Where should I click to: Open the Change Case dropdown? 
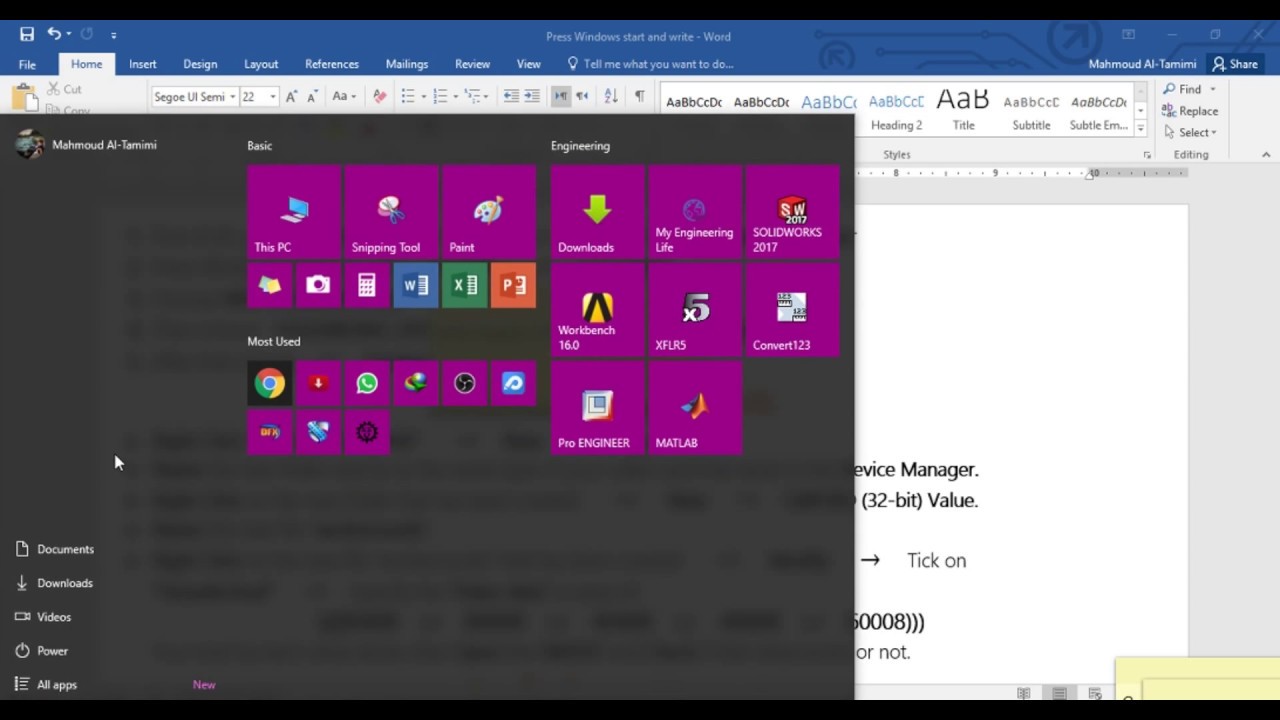coord(344,96)
